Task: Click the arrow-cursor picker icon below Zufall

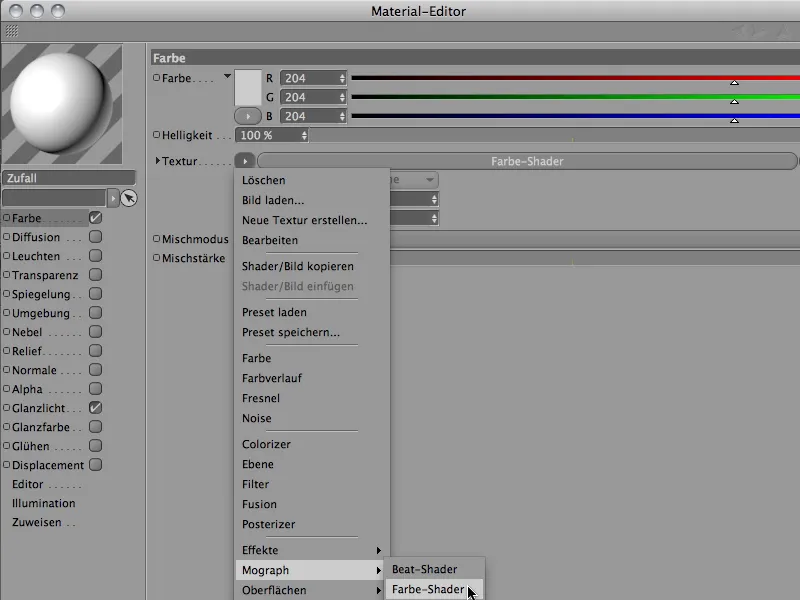Action: 129,198
